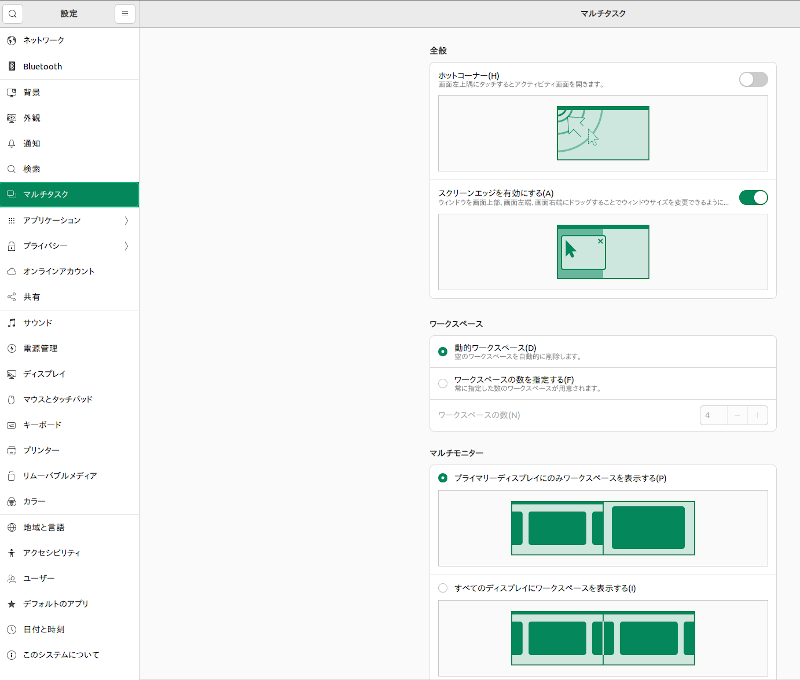Select ユーザー in the sidebar
This screenshot has height=680, width=800.
69,578
